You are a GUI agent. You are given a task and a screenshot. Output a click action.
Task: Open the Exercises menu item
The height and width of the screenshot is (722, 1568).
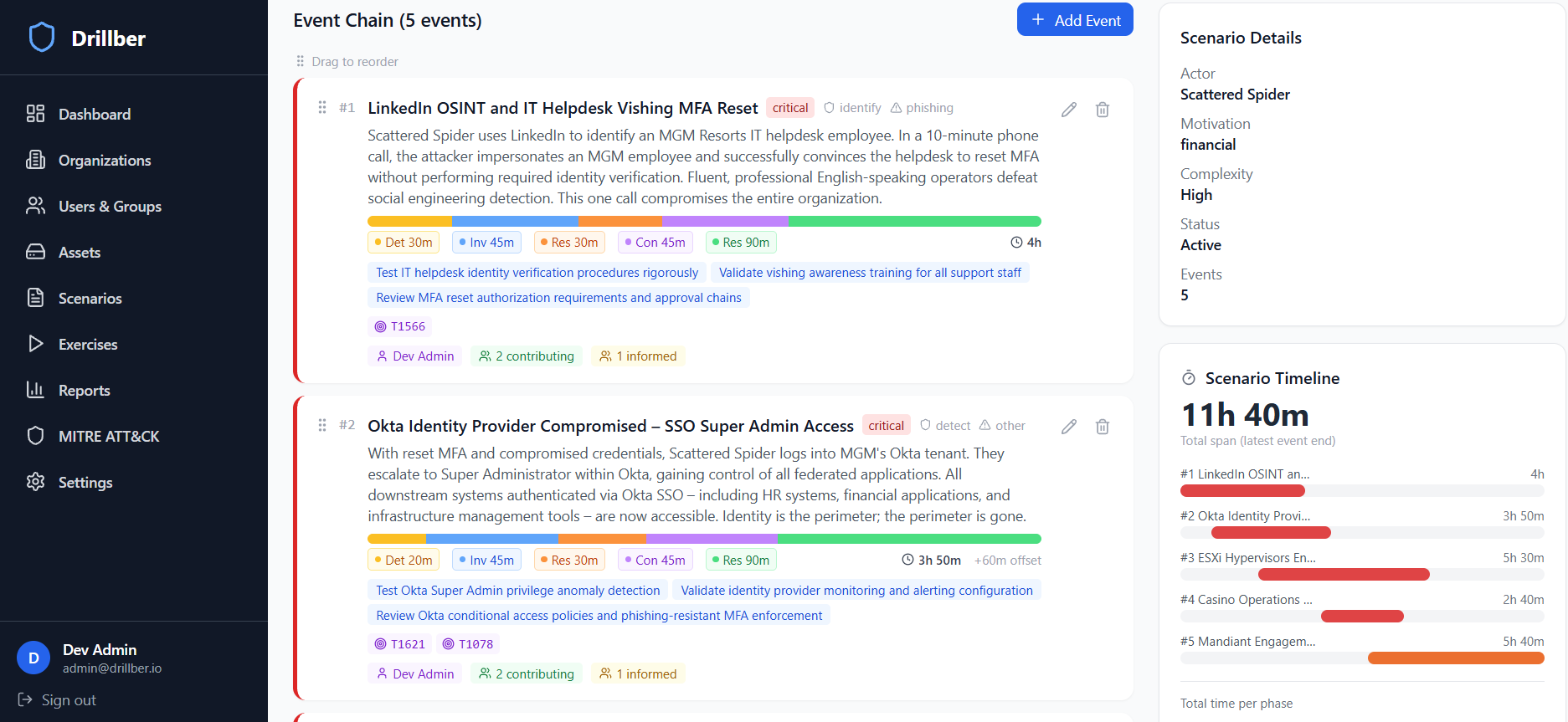pyautogui.click(x=87, y=345)
